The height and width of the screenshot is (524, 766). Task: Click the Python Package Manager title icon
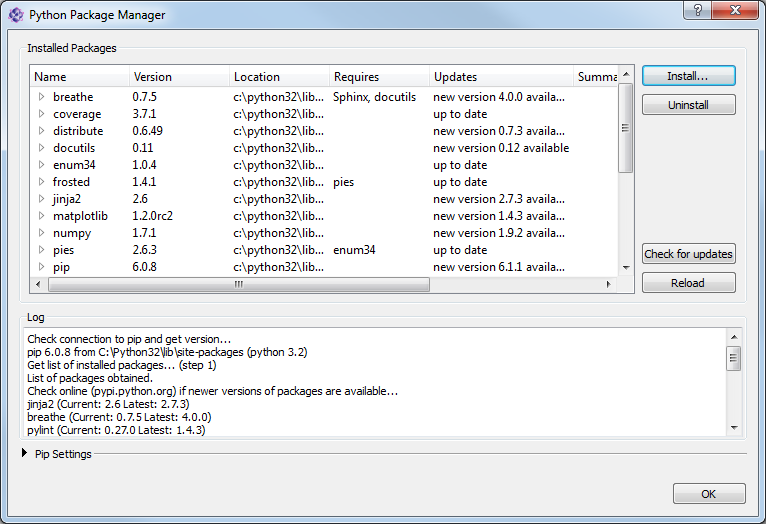click(x=16, y=15)
